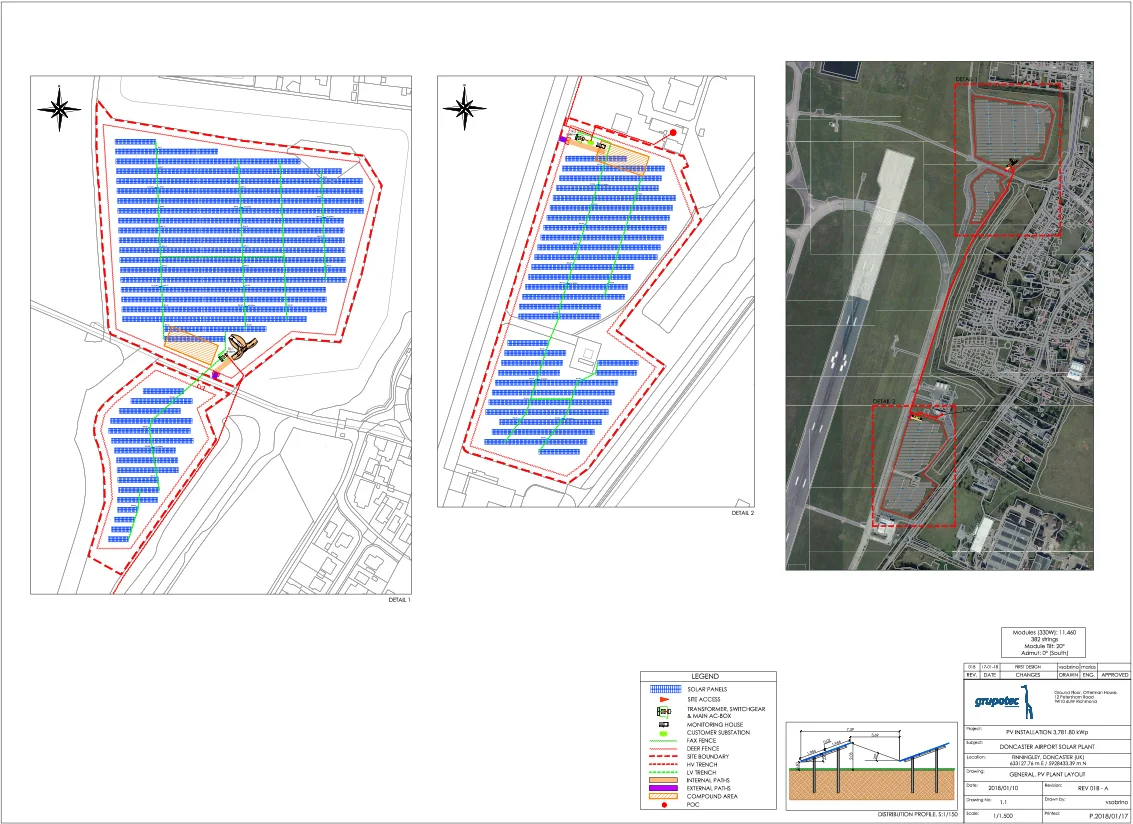1133x824 pixels.
Task: Click the hatched compound area on Detail 2 plan
Action: [x=623, y=158]
